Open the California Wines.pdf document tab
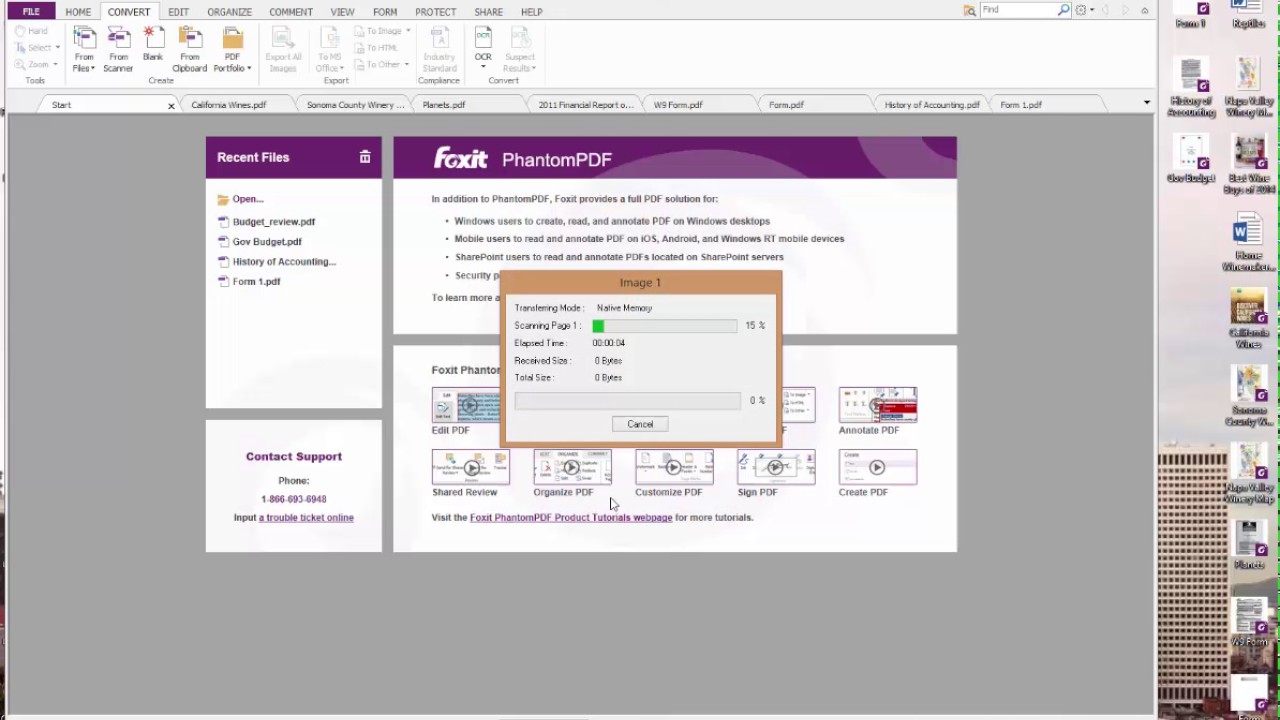The width and height of the screenshot is (1280, 720). (x=229, y=104)
